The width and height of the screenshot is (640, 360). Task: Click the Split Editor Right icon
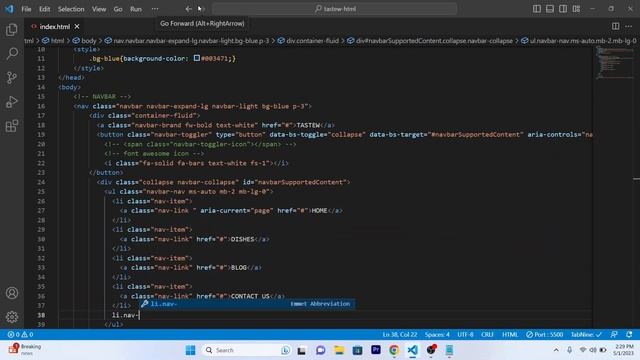[x=615, y=26]
